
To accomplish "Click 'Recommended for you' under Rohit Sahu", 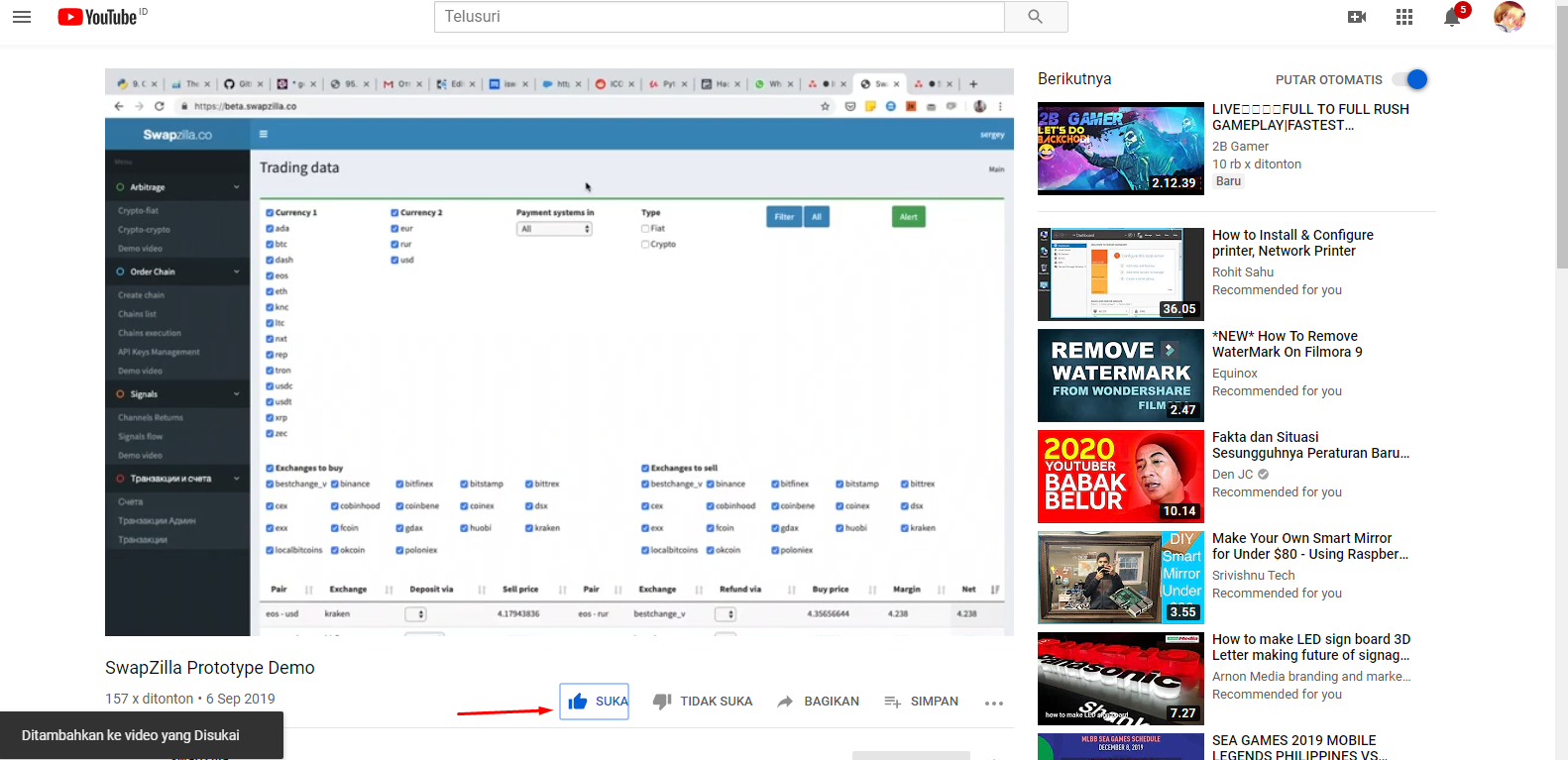I will 1277,290.
